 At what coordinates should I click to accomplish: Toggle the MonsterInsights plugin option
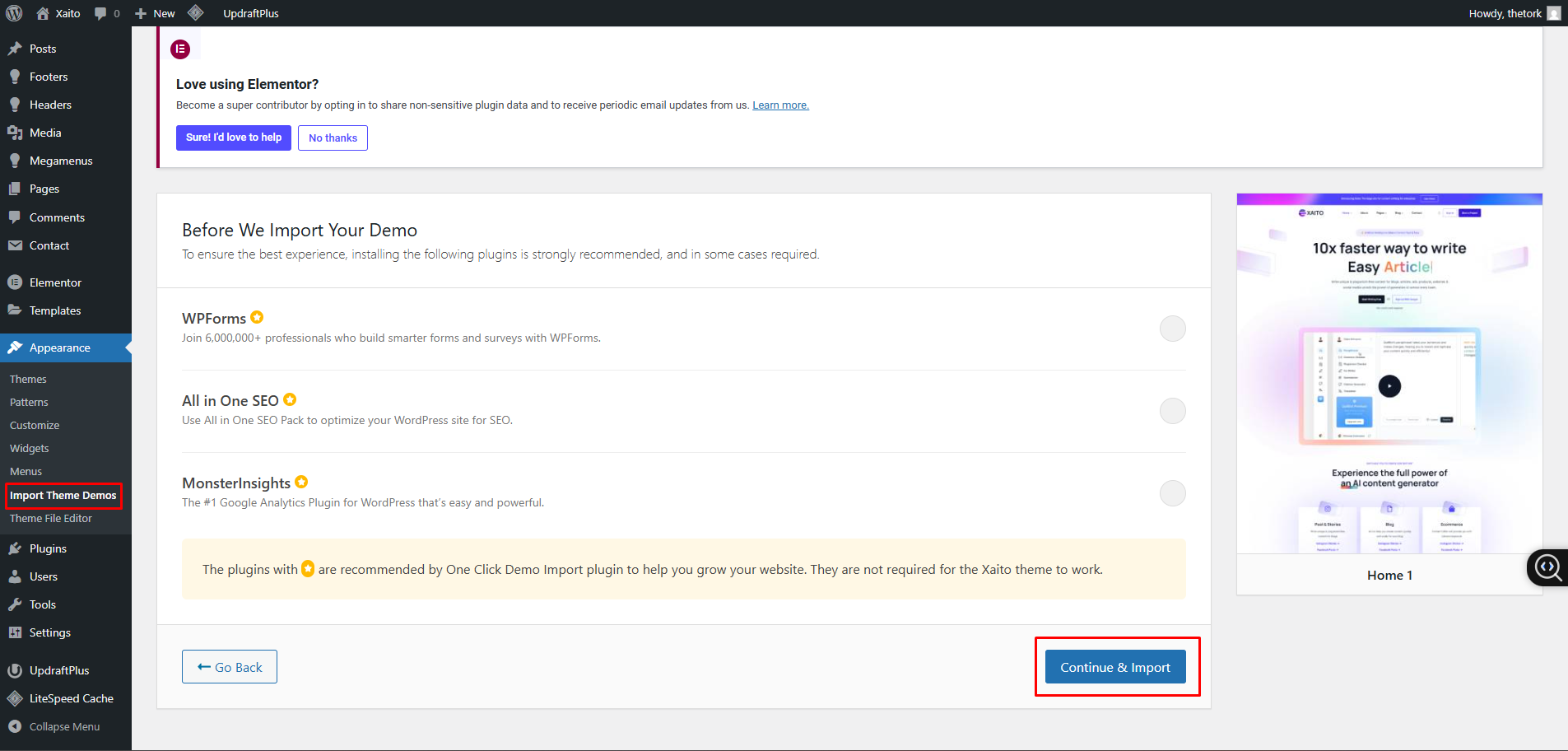[1172, 493]
